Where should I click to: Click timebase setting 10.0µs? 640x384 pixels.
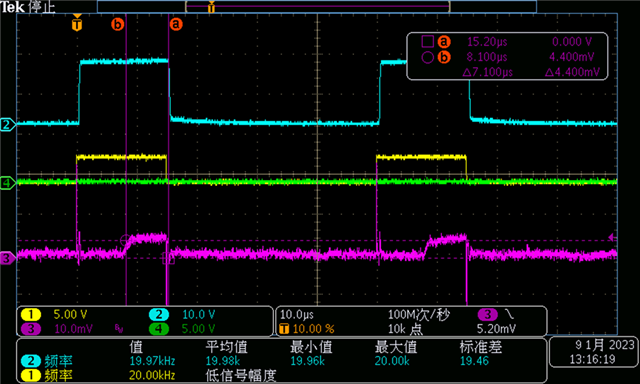click(x=297, y=315)
